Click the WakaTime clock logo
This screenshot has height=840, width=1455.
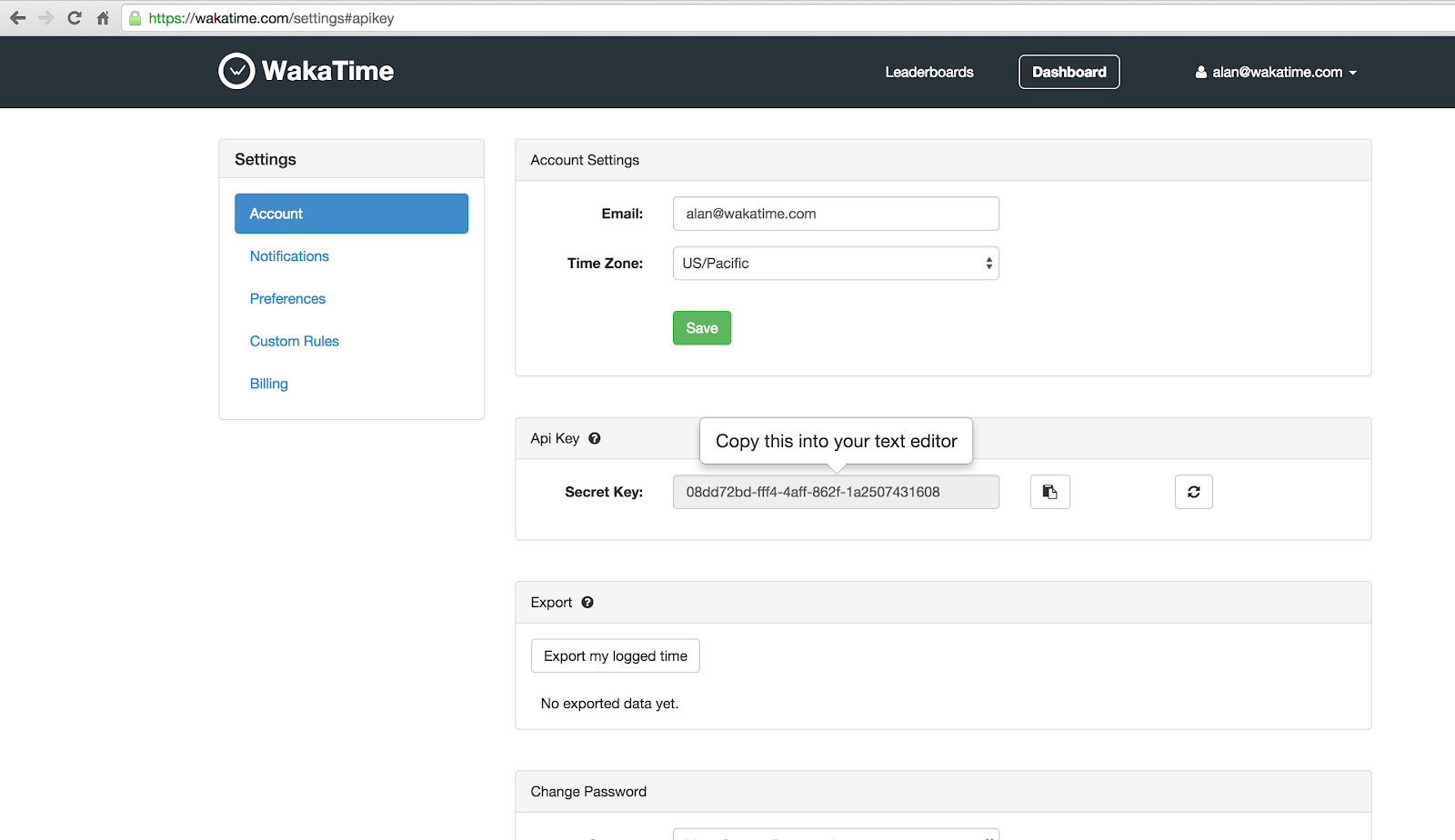[x=236, y=71]
